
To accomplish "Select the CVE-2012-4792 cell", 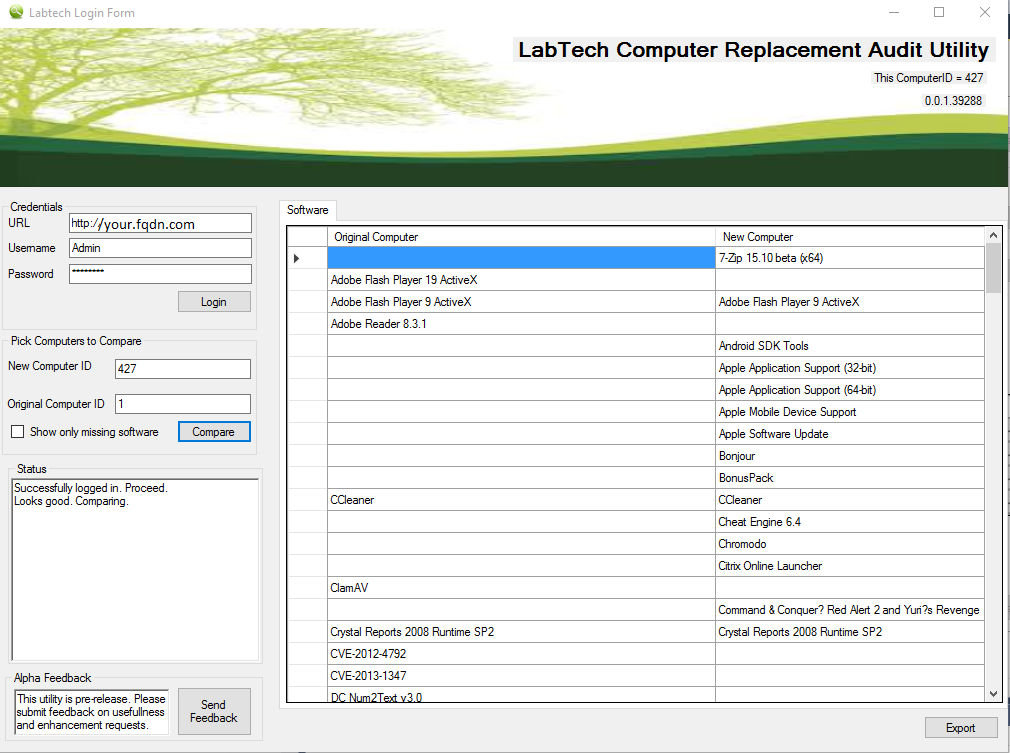I will pyautogui.click(x=521, y=654).
